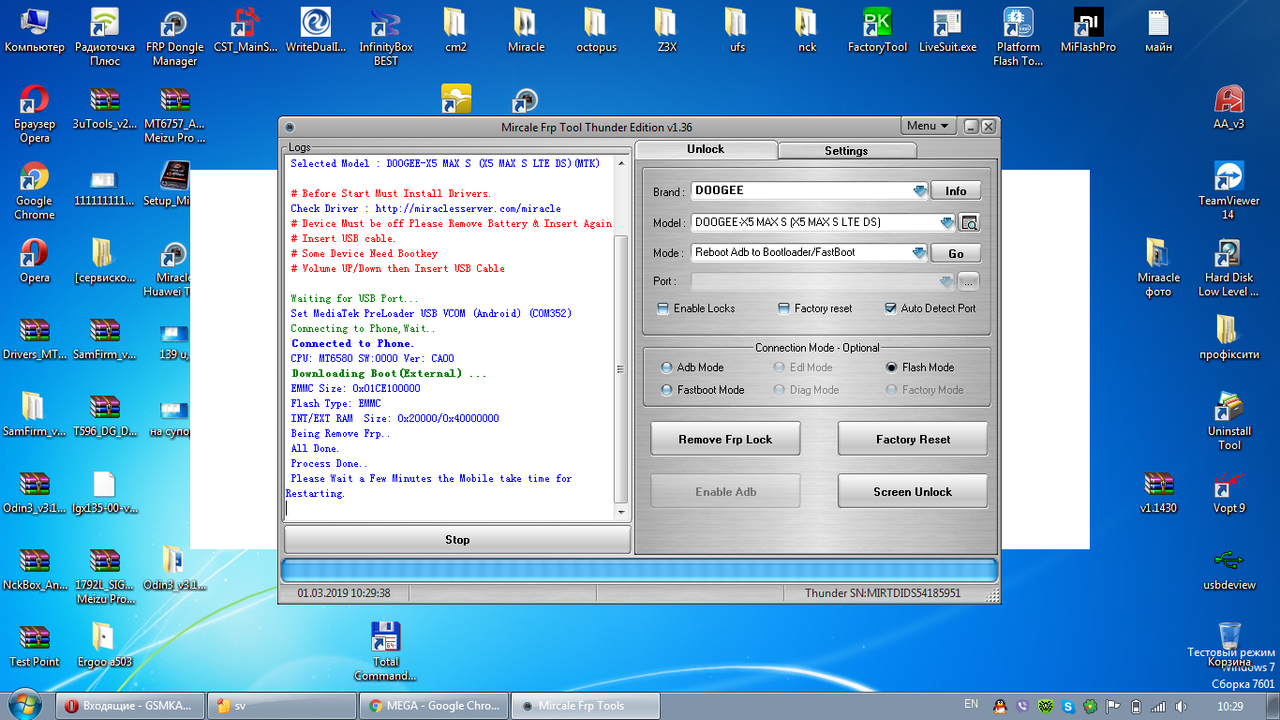Open the Hard Disk Low Level shortcut
Screen dimensions: 1280x720
[1228, 268]
